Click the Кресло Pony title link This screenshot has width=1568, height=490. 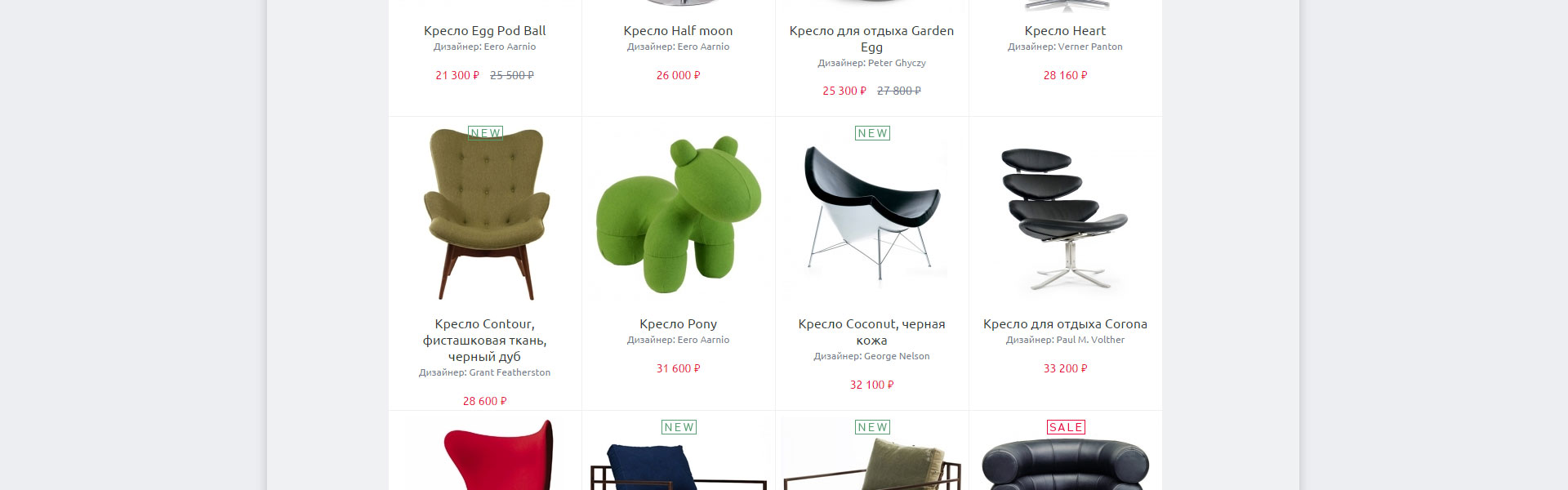[678, 324]
